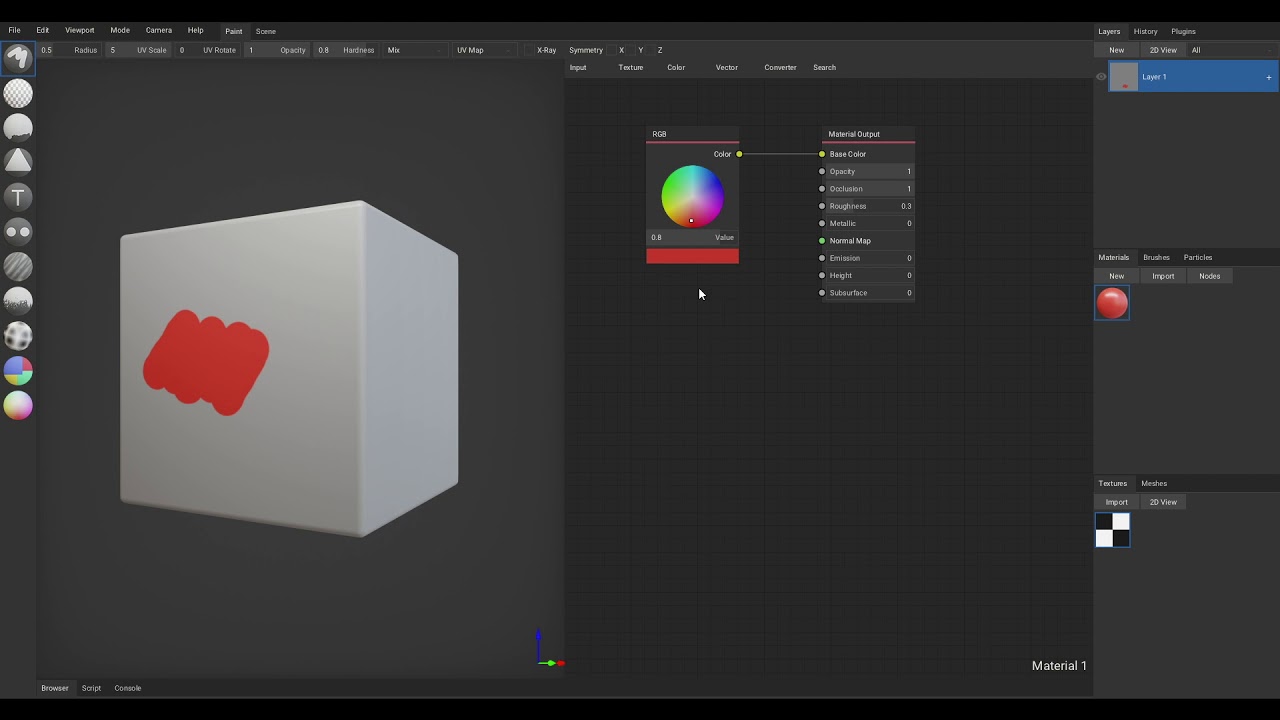Click the RGB node color wheel
1280x720 pixels.
(x=692, y=196)
